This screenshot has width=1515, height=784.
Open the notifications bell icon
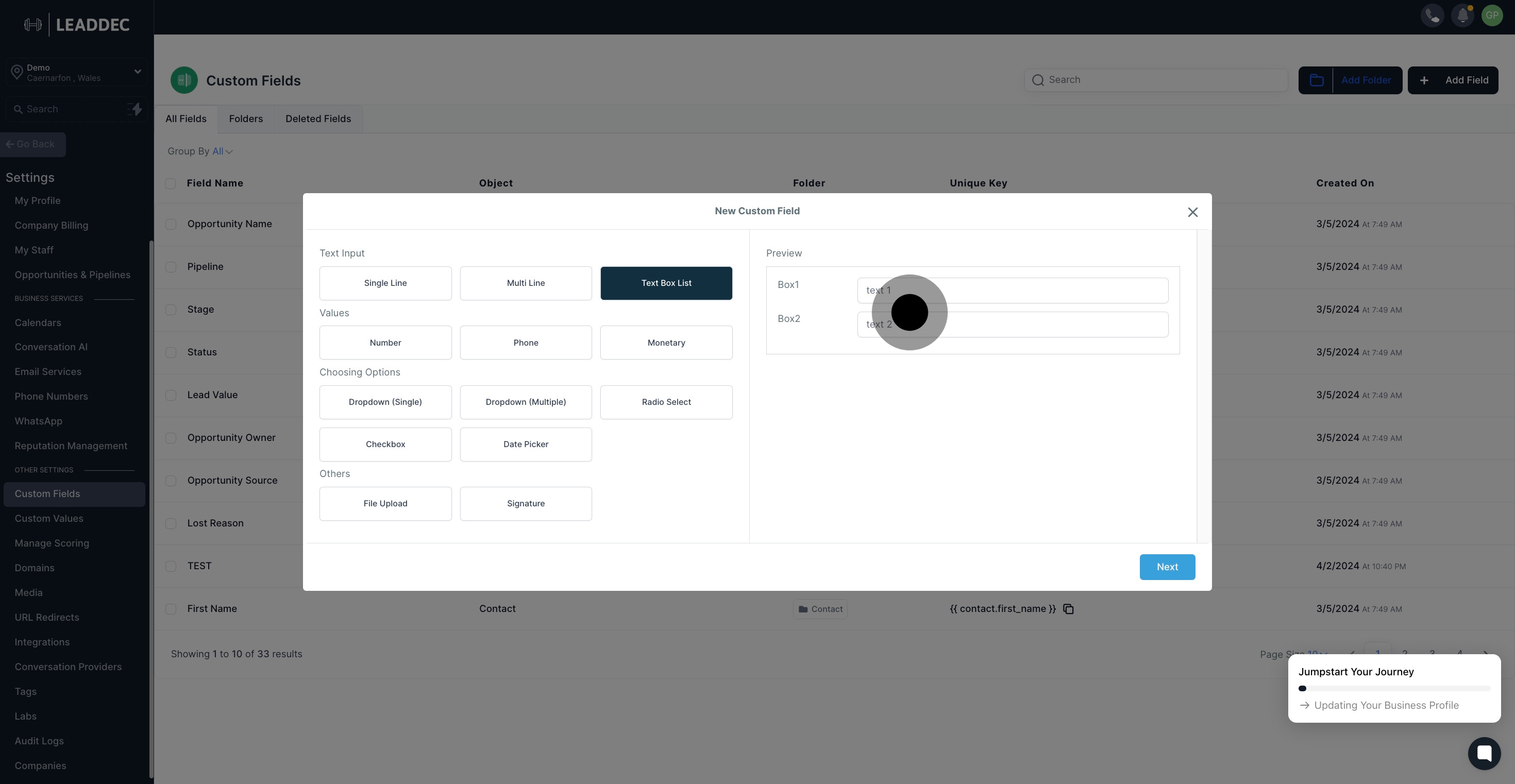[x=1462, y=15]
